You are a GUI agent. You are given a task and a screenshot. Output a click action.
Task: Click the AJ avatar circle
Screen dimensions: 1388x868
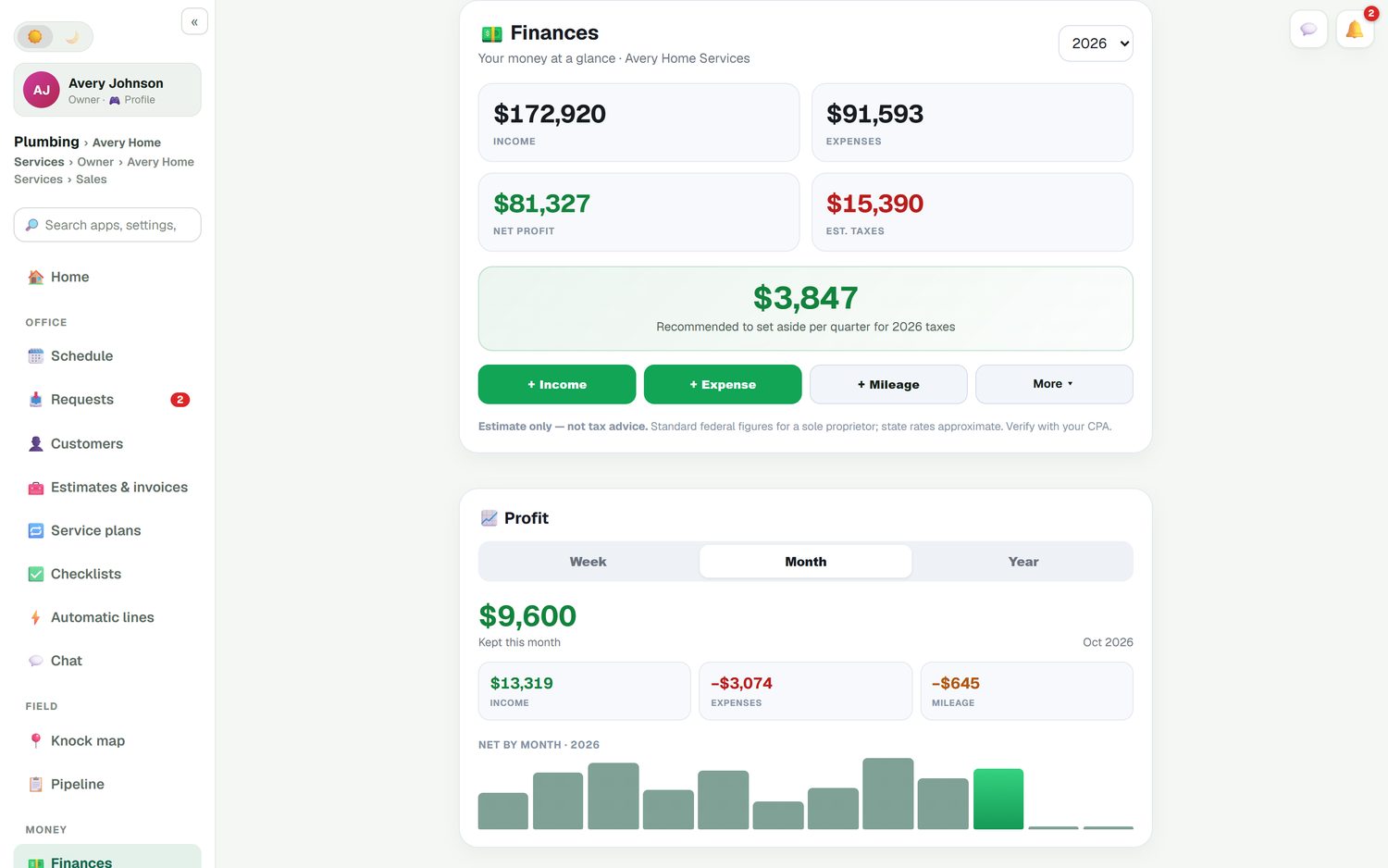42,90
